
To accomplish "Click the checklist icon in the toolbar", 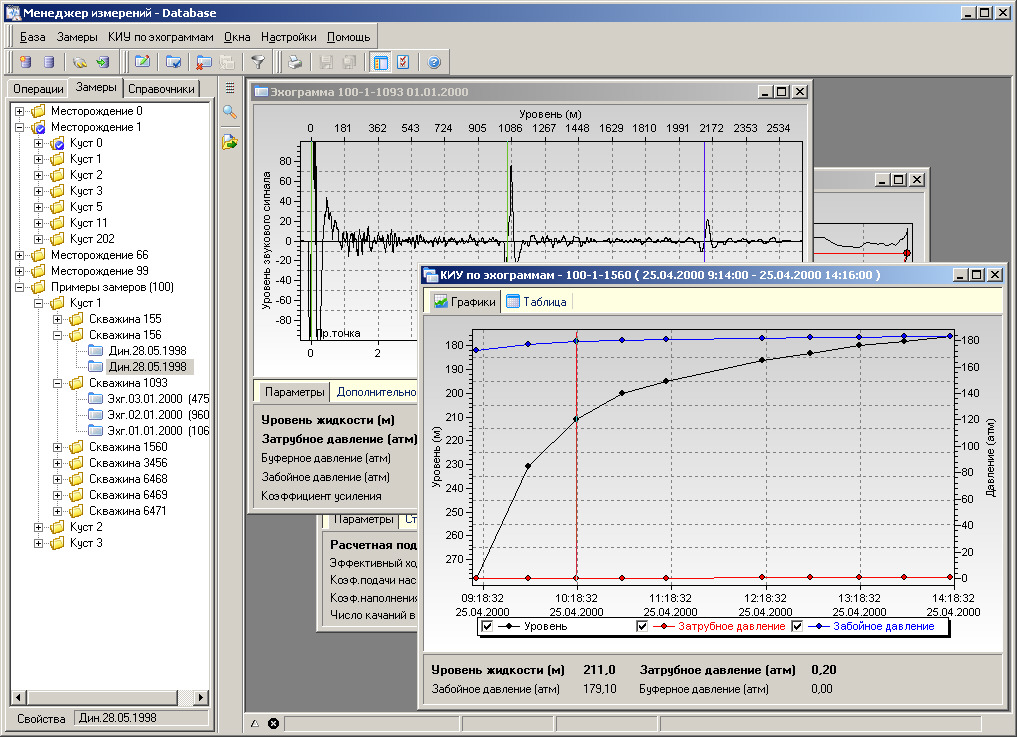I will [x=403, y=62].
